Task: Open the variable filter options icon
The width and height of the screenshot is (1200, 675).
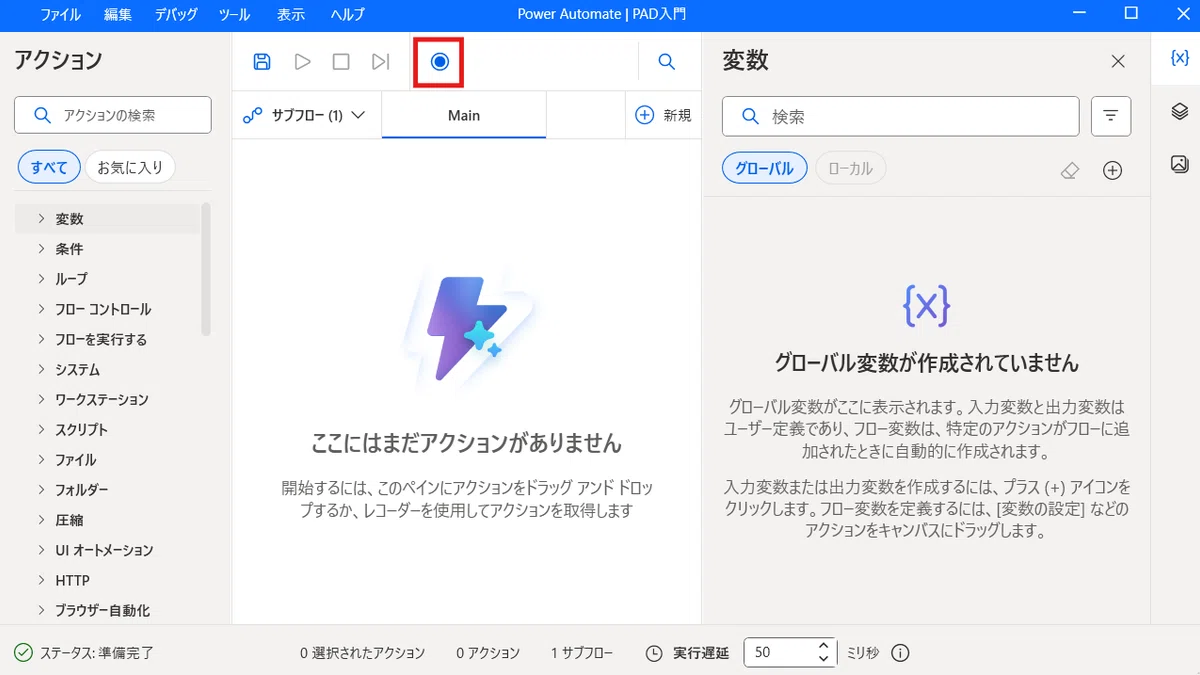Action: 1111,116
